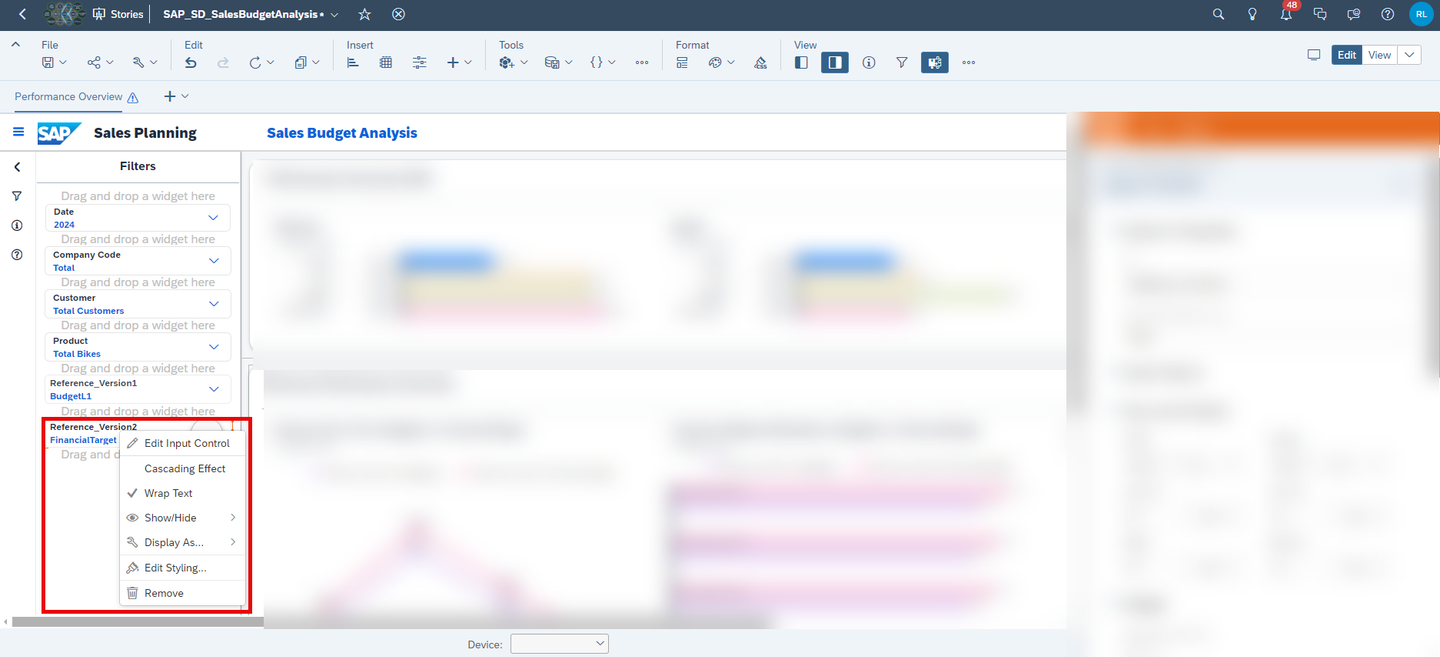This screenshot has width=1440, height=657.
Task: Insert an input control with slider icon
Action: pos(420,62)
